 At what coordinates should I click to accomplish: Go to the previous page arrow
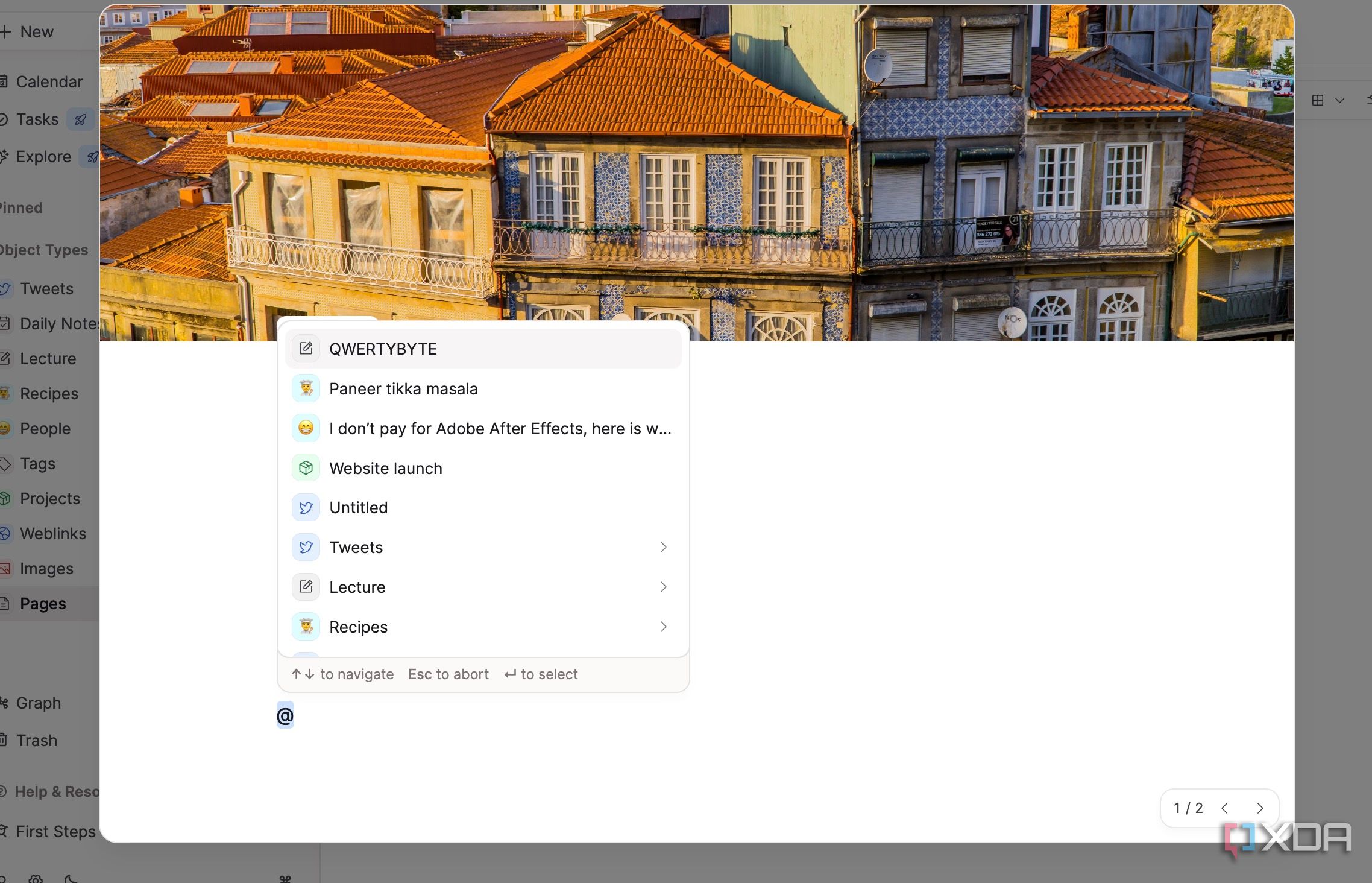coord(1224,808)
